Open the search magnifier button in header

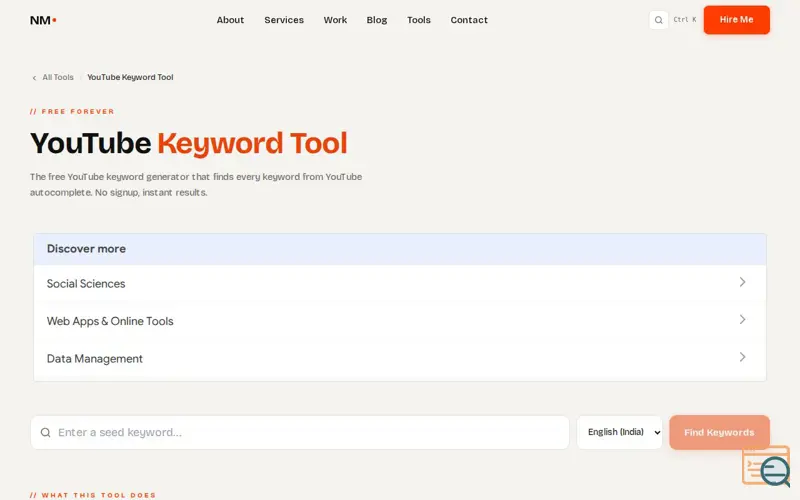[658, 20]
